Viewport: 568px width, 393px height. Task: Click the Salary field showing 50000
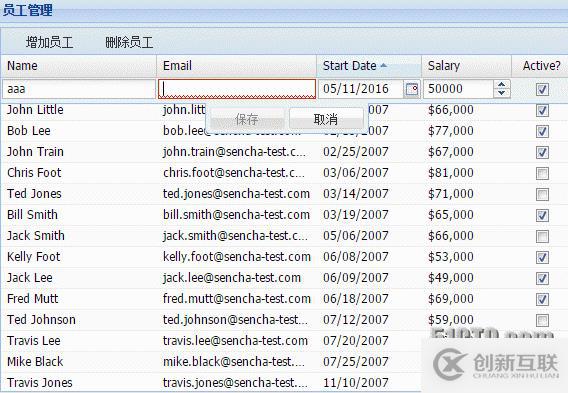pos(458,89)
